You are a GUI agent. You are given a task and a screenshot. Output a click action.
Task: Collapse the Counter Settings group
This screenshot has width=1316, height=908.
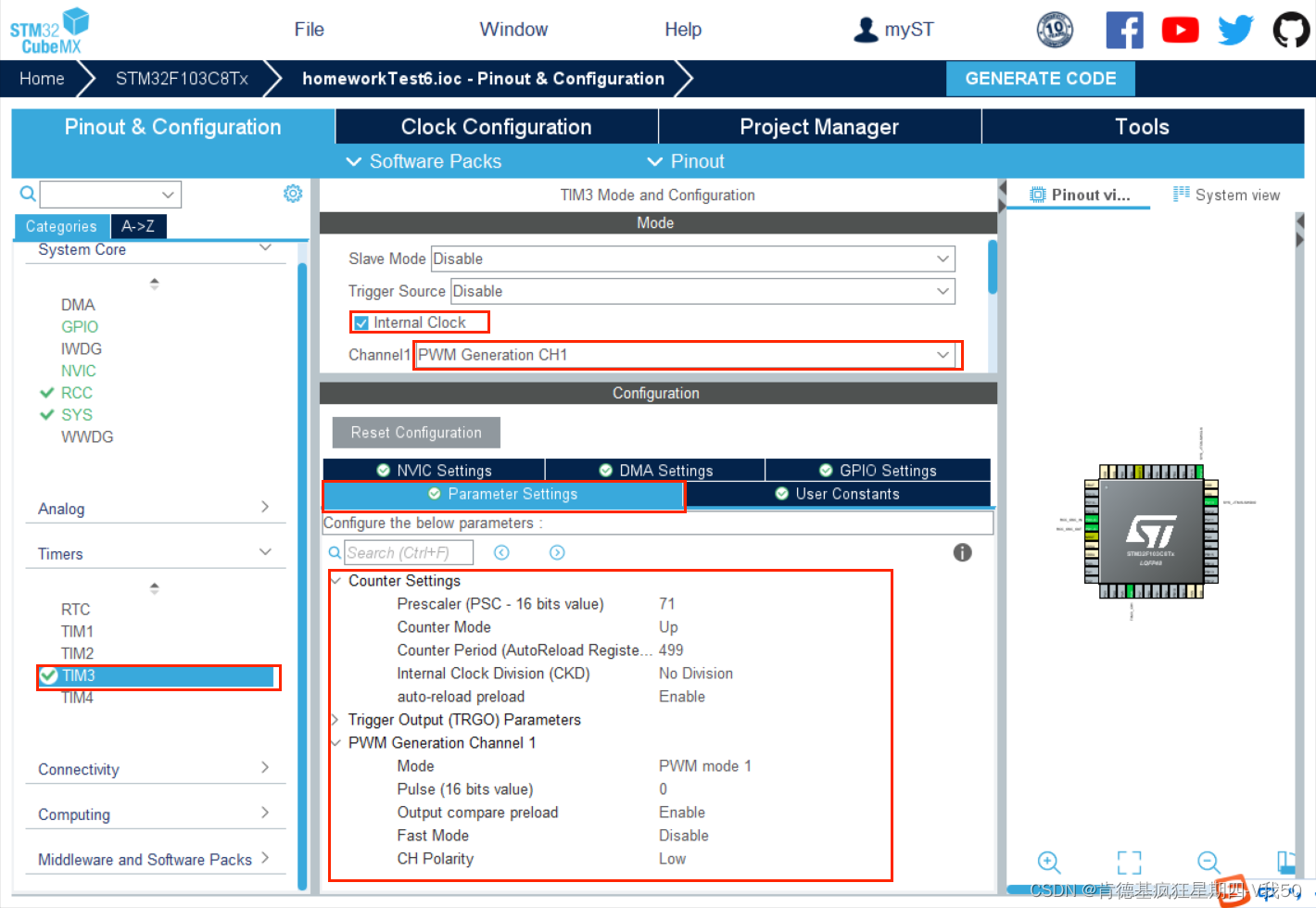[335, 581]
